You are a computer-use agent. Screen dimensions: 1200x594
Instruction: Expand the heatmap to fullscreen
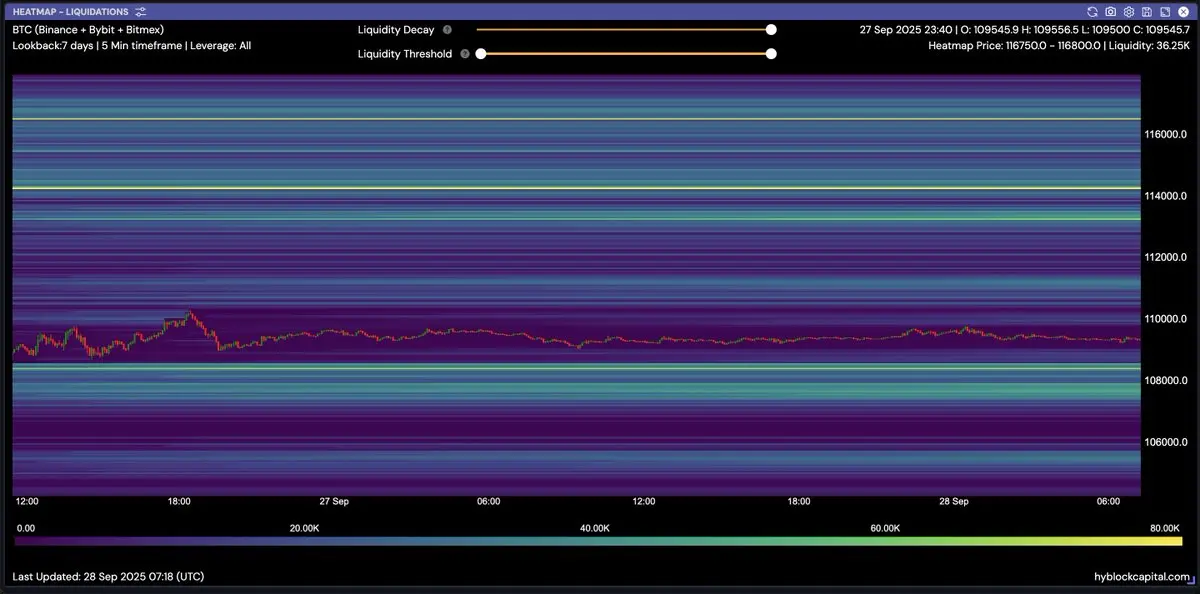1163,11
